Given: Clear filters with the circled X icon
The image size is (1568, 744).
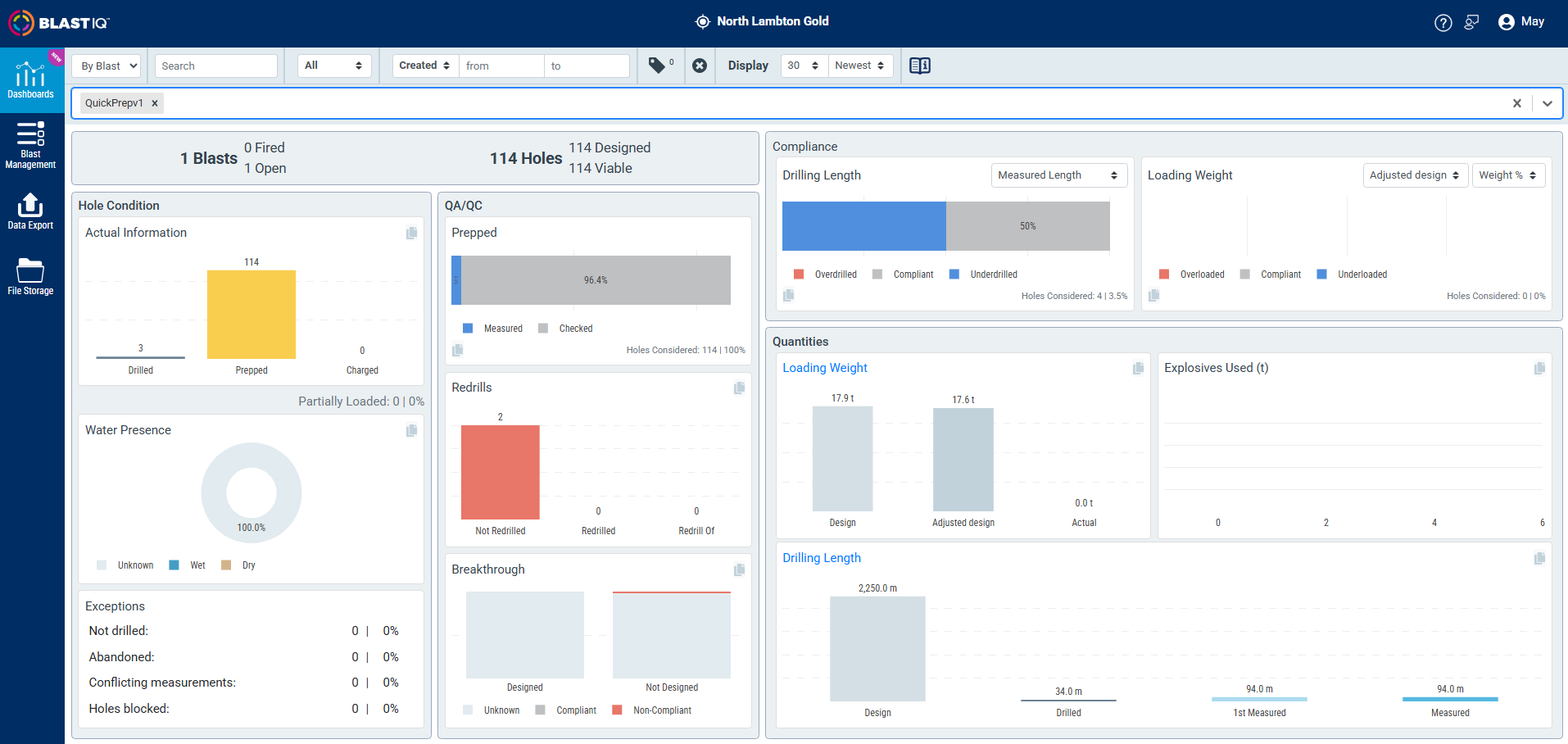Looking at the screenshot, I should (x=700, y=66).
